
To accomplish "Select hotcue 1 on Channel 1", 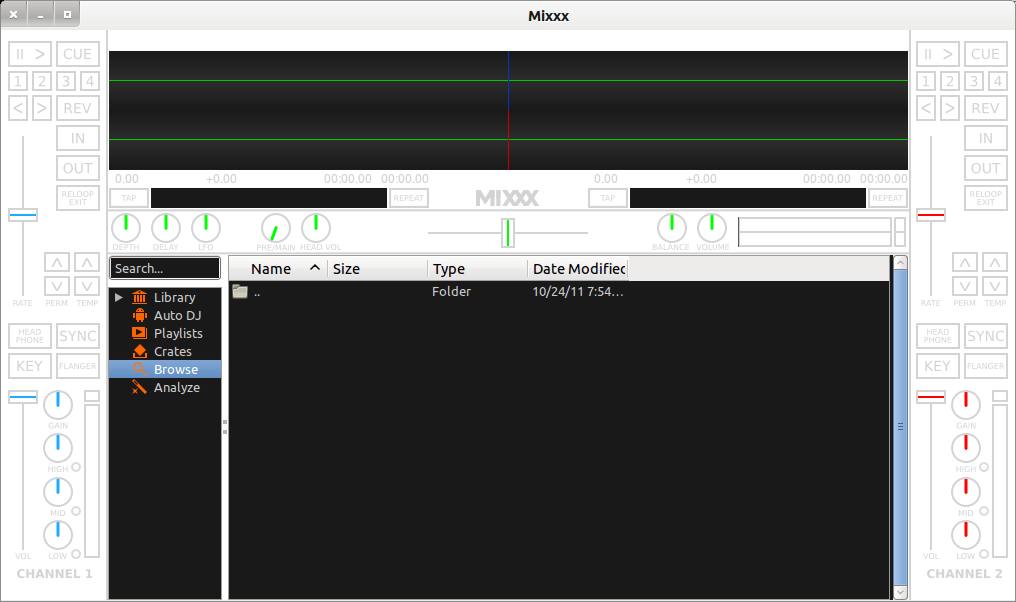I will point(18,81).
